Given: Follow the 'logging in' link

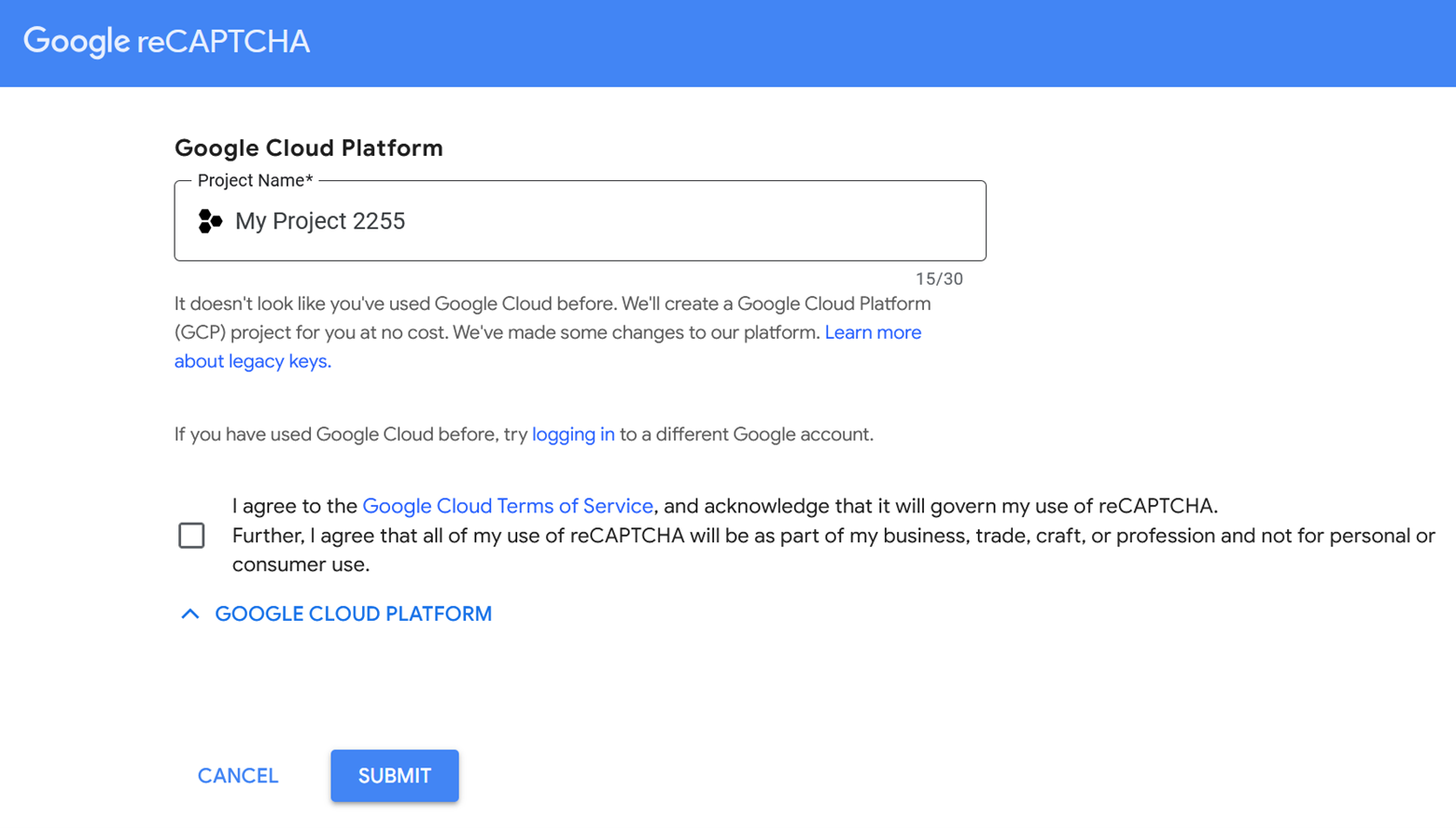Looking at the screenshot, I should point(573,435).
